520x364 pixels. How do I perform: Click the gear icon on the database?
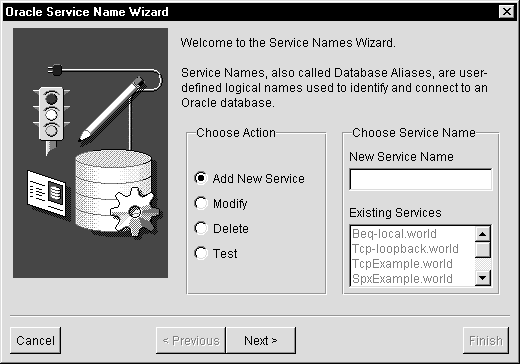[x=135, y=212]
